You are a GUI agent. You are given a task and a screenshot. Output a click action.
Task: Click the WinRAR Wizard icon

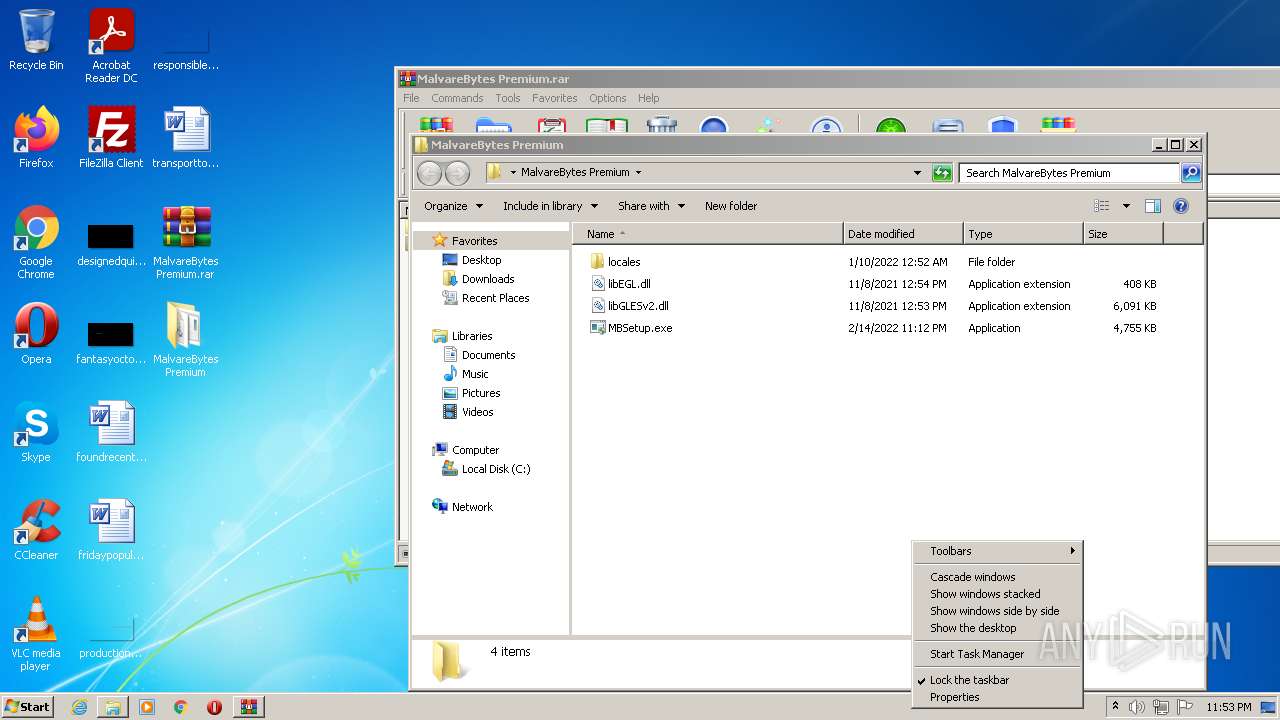pos(769,126)
